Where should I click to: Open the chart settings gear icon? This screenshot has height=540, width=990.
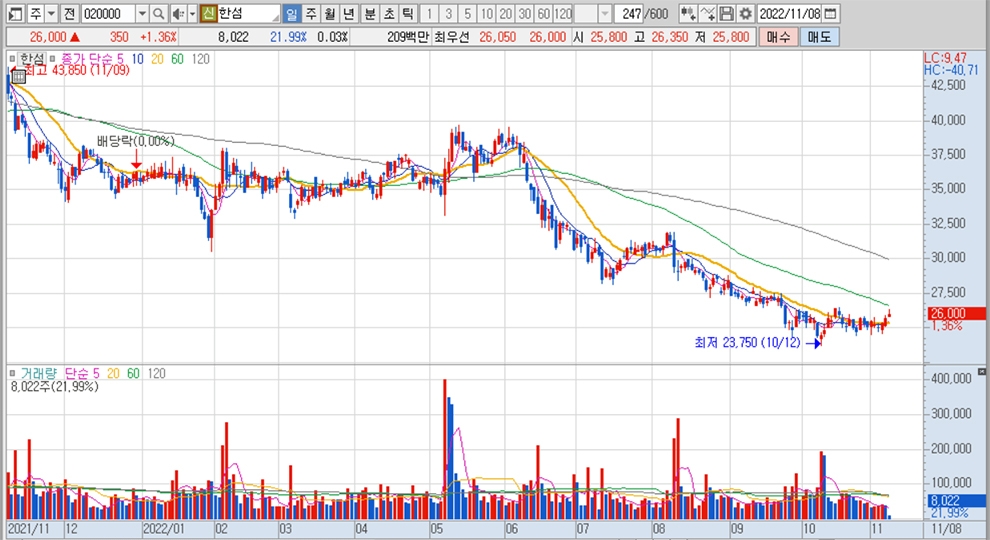pos(745,13)
